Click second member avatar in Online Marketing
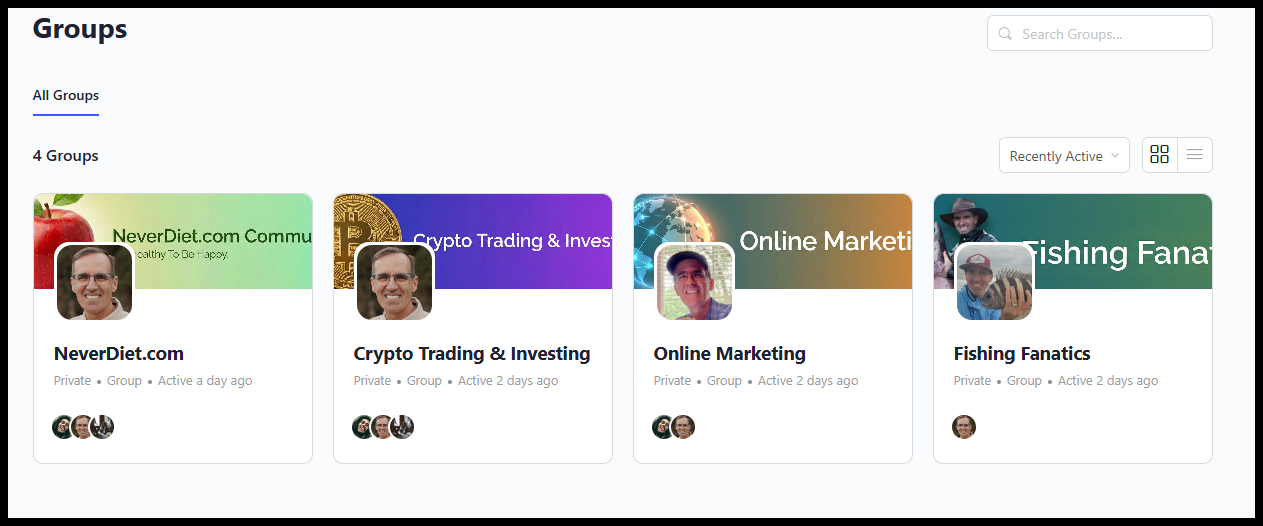 pos(684,427)
